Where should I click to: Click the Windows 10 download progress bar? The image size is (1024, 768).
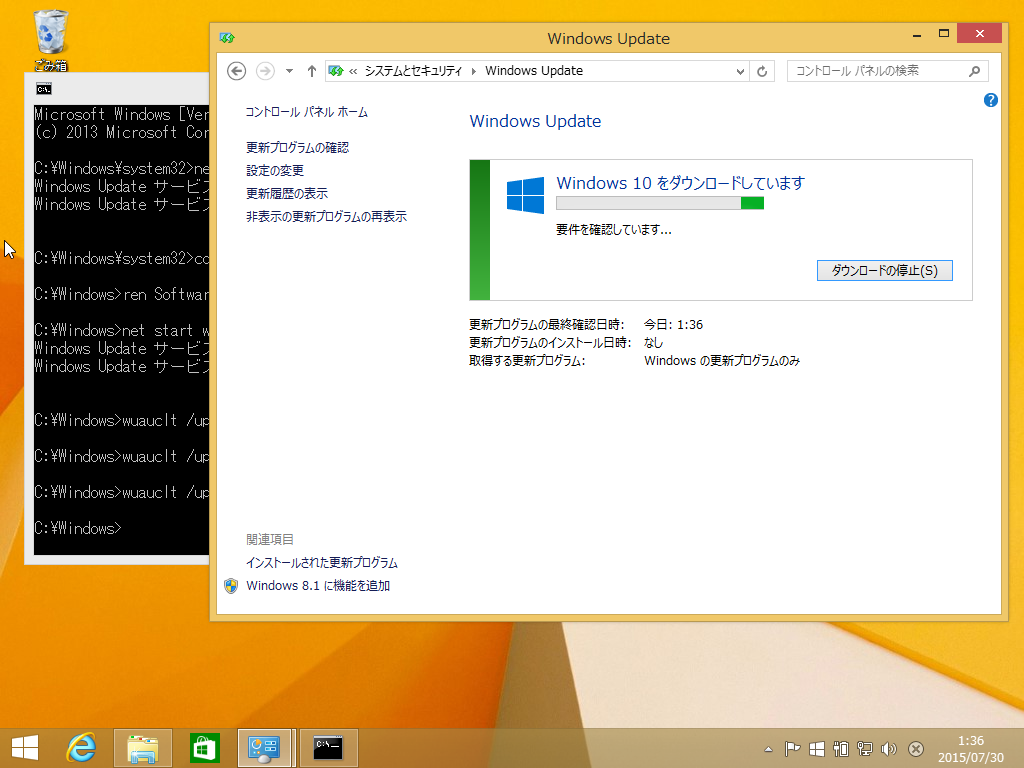point(660,203)
